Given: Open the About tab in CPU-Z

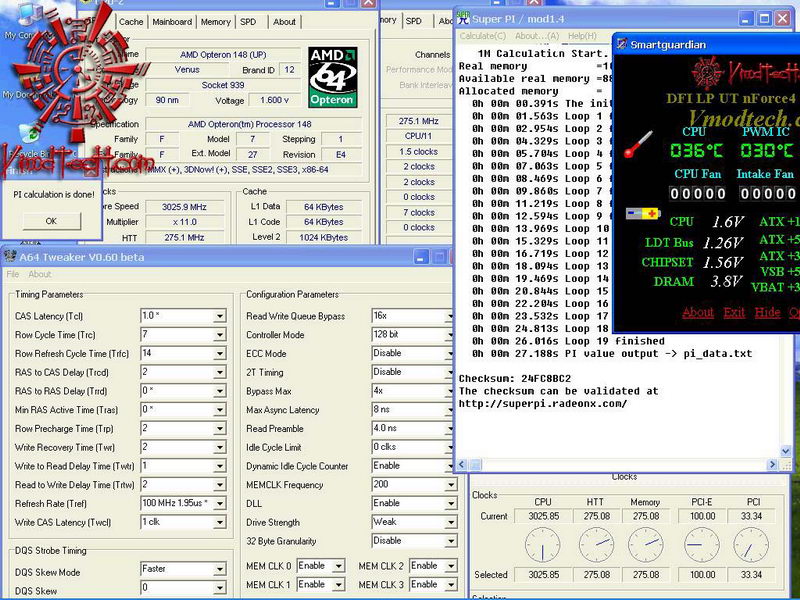Looking at the screenshot, I should point(284,22).
